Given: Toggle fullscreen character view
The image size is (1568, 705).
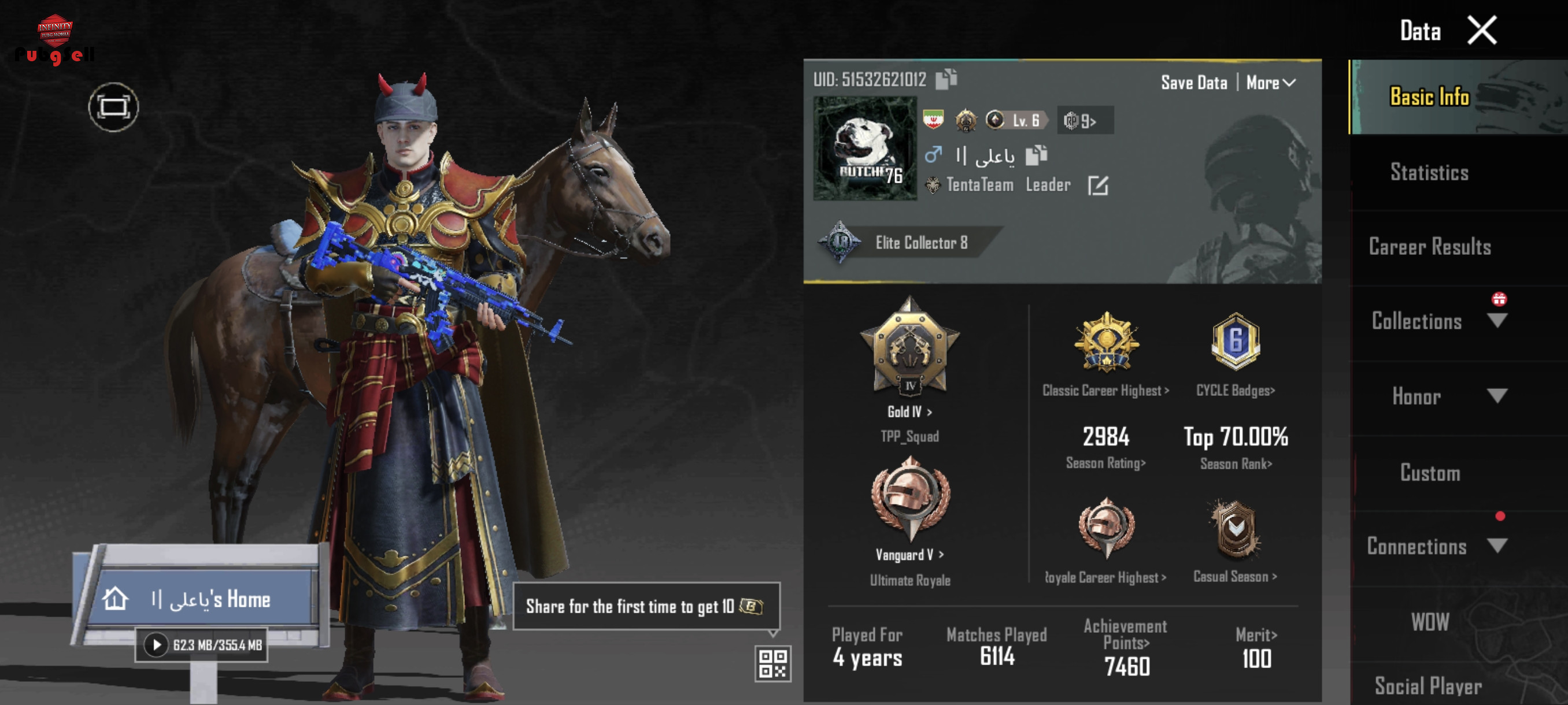Looking at the screenshot, I should coord(113,107).
